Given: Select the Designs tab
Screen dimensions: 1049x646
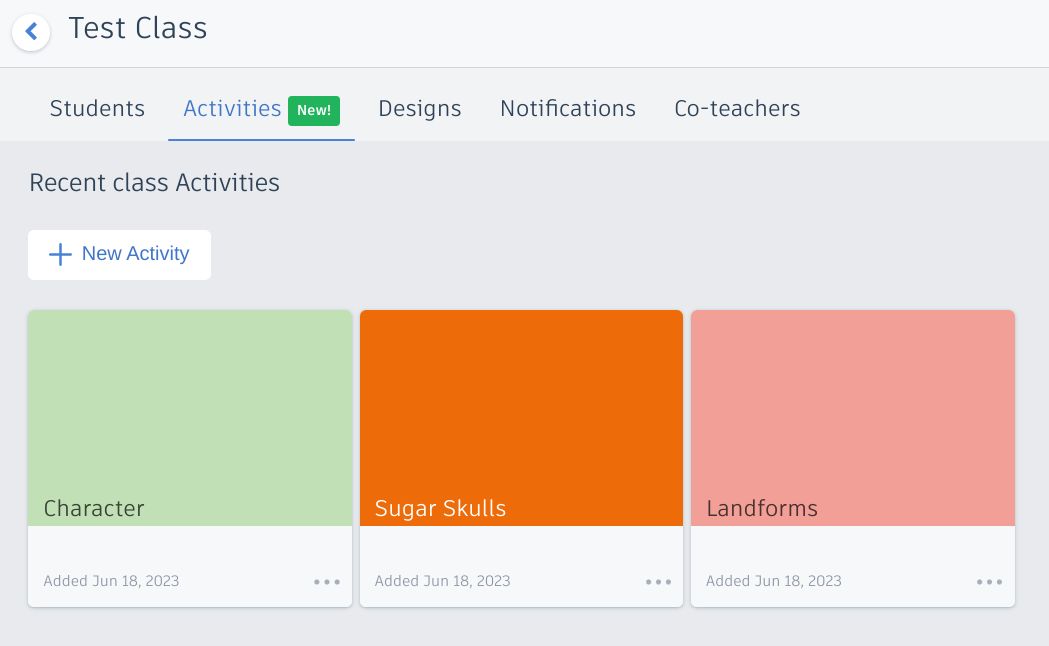Looking at the screenshot, I should coord(419,109).
